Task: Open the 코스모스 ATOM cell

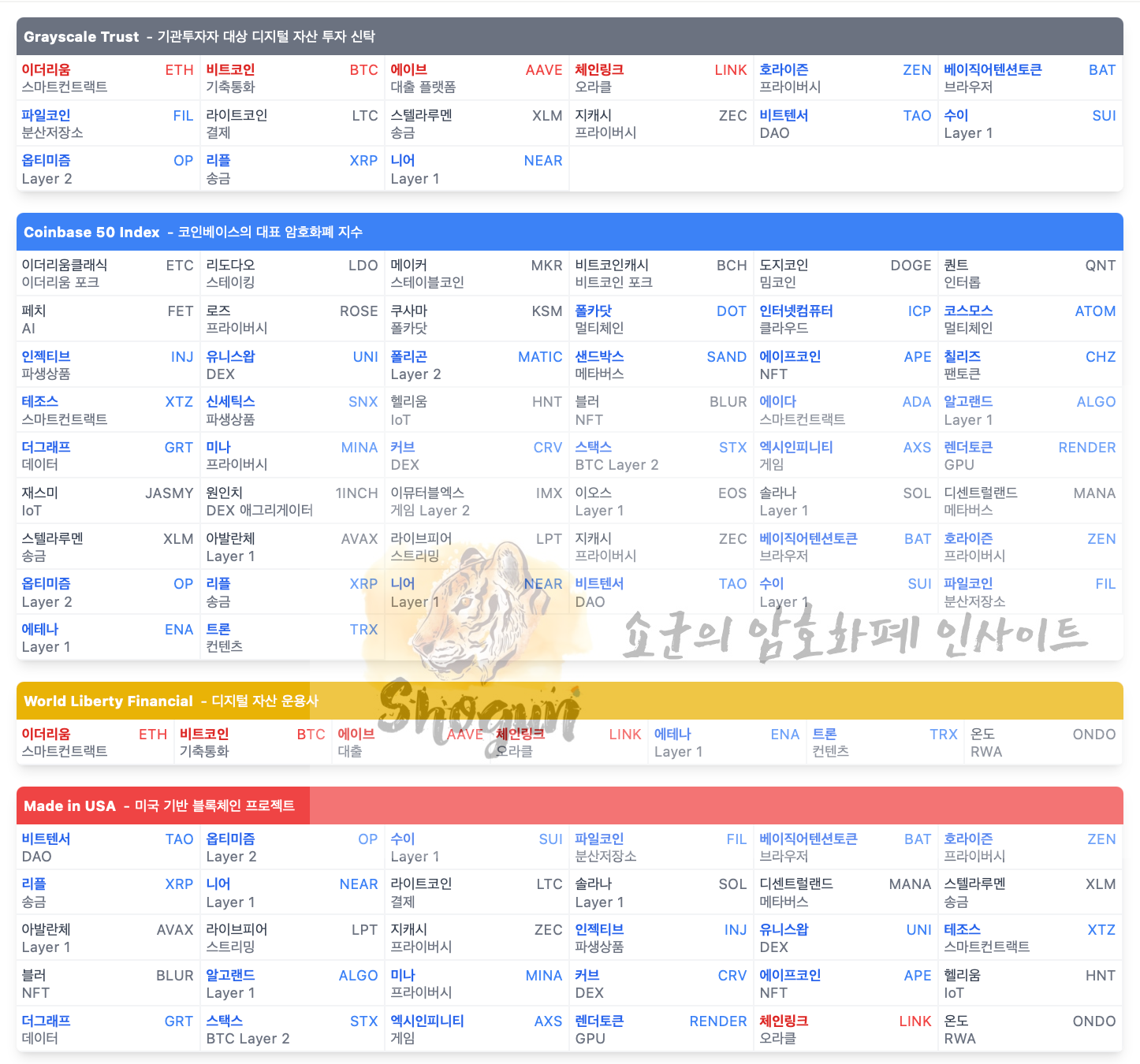Action: [1030, 319]
